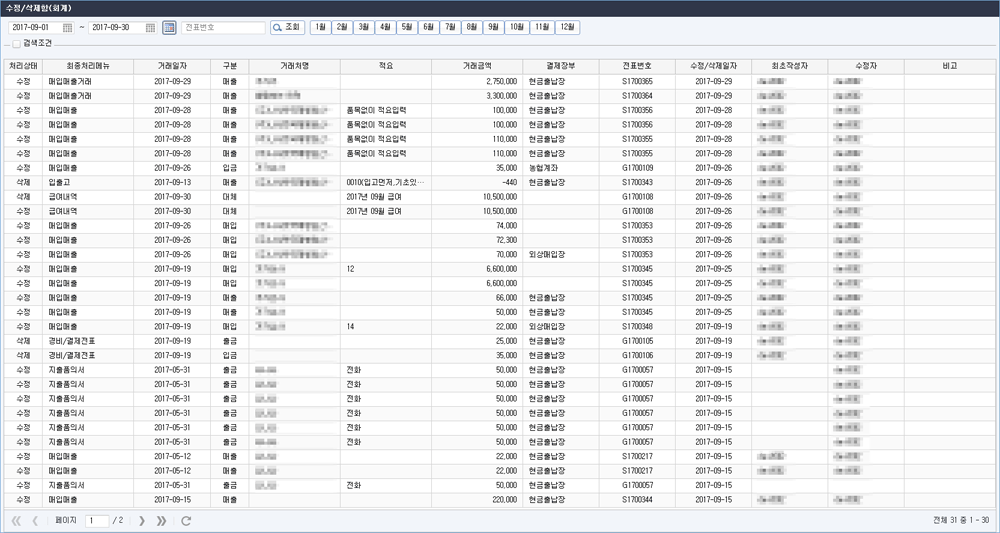The image size is (1000, 533).
Task: Click the 66,000 amount cell
Action: 477,298
